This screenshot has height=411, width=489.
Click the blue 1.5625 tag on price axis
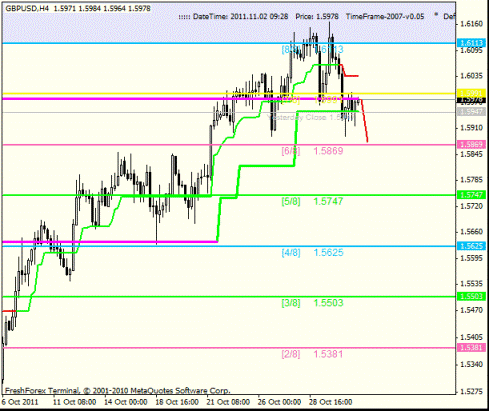point(471,246)
